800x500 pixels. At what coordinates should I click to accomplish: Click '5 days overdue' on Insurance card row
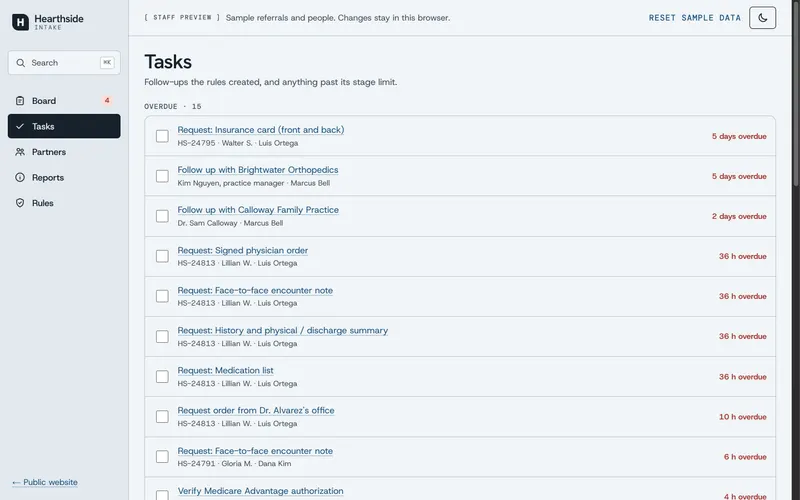point(739,136)
